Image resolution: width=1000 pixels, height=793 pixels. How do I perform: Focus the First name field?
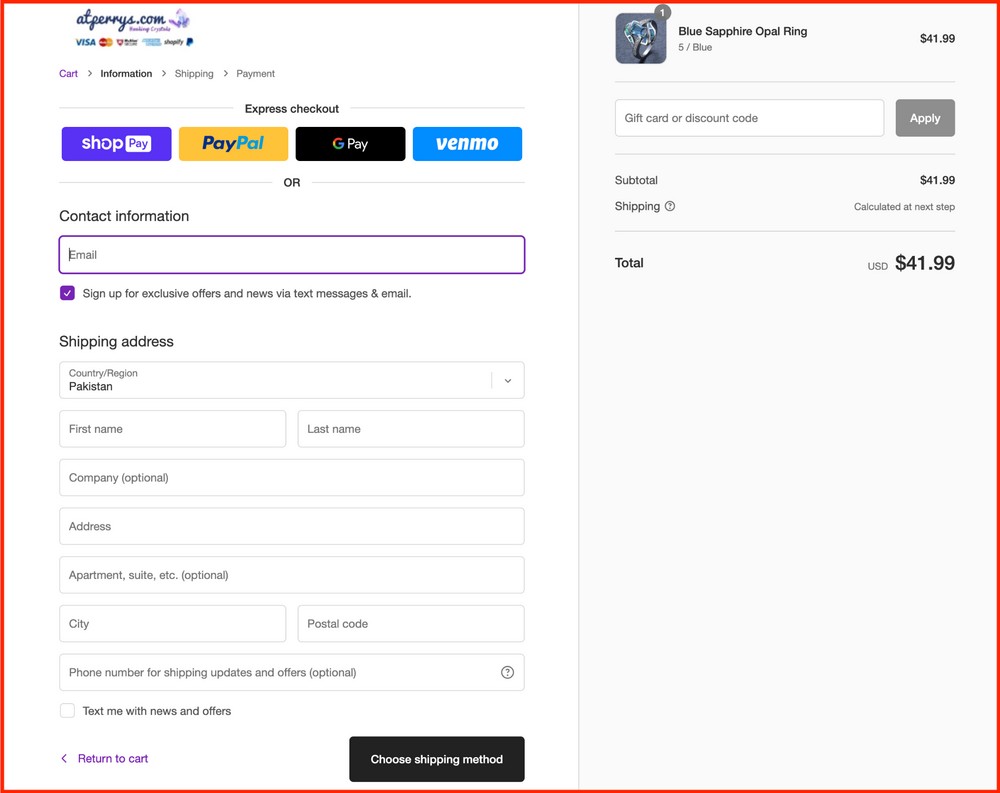(x=172, y=429)
